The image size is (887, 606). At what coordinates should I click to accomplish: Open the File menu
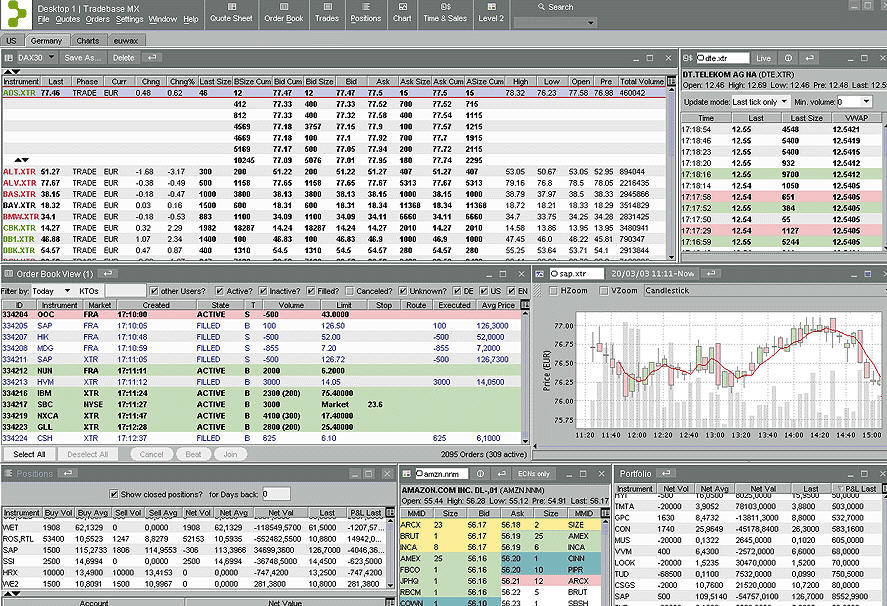click(x=43, y=19)
